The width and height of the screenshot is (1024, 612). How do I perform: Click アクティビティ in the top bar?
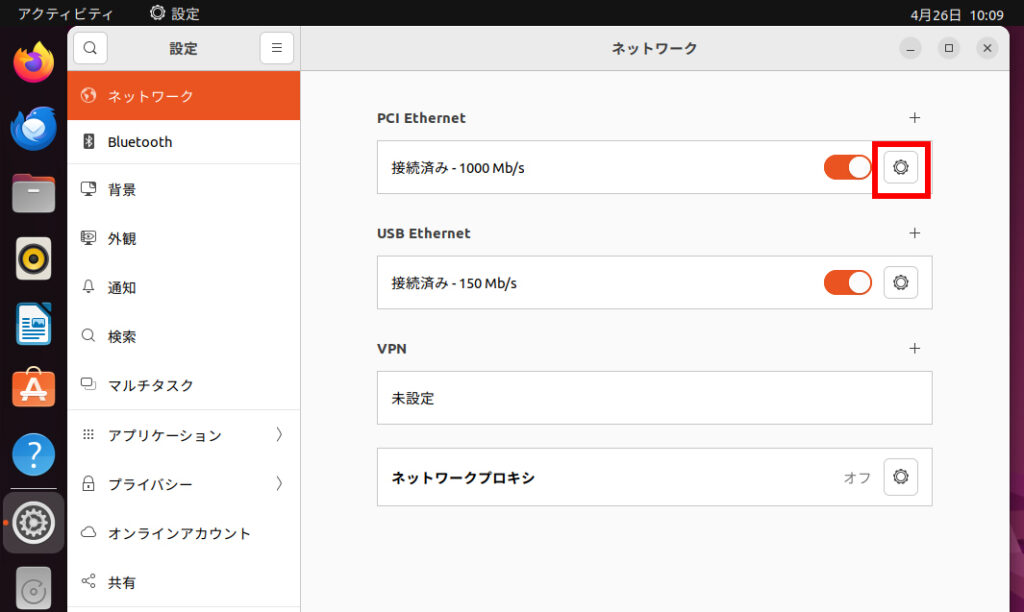[65, 14]
